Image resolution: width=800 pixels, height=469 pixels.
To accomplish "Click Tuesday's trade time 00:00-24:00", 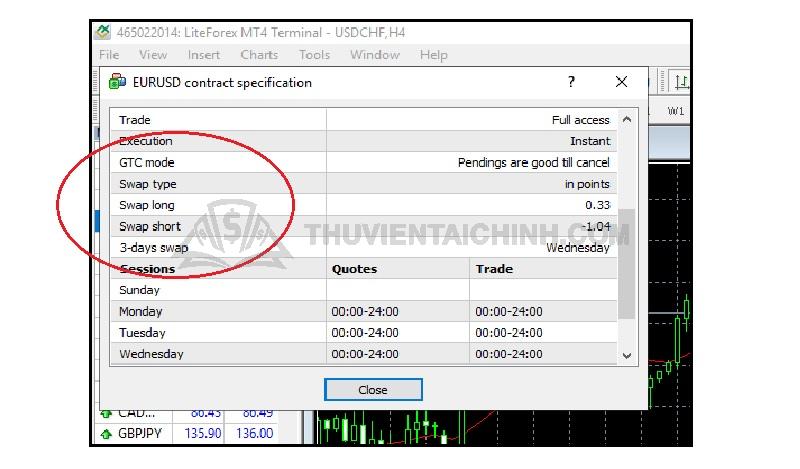I will [x=509, y=333].
